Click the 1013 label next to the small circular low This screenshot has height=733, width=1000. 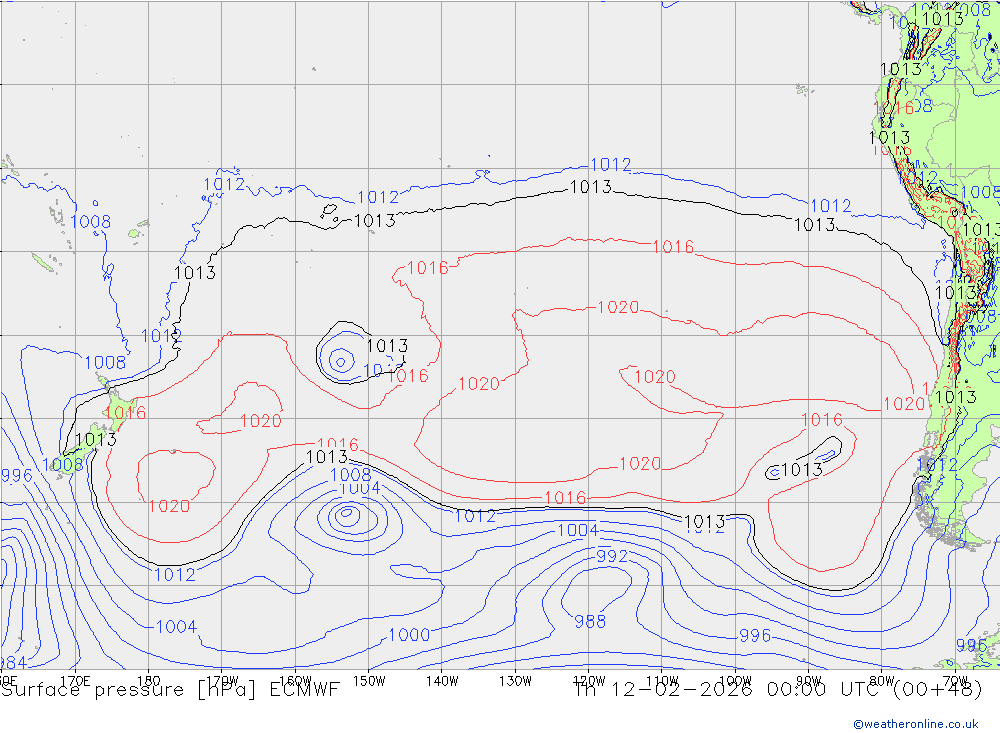coord(387,346)
